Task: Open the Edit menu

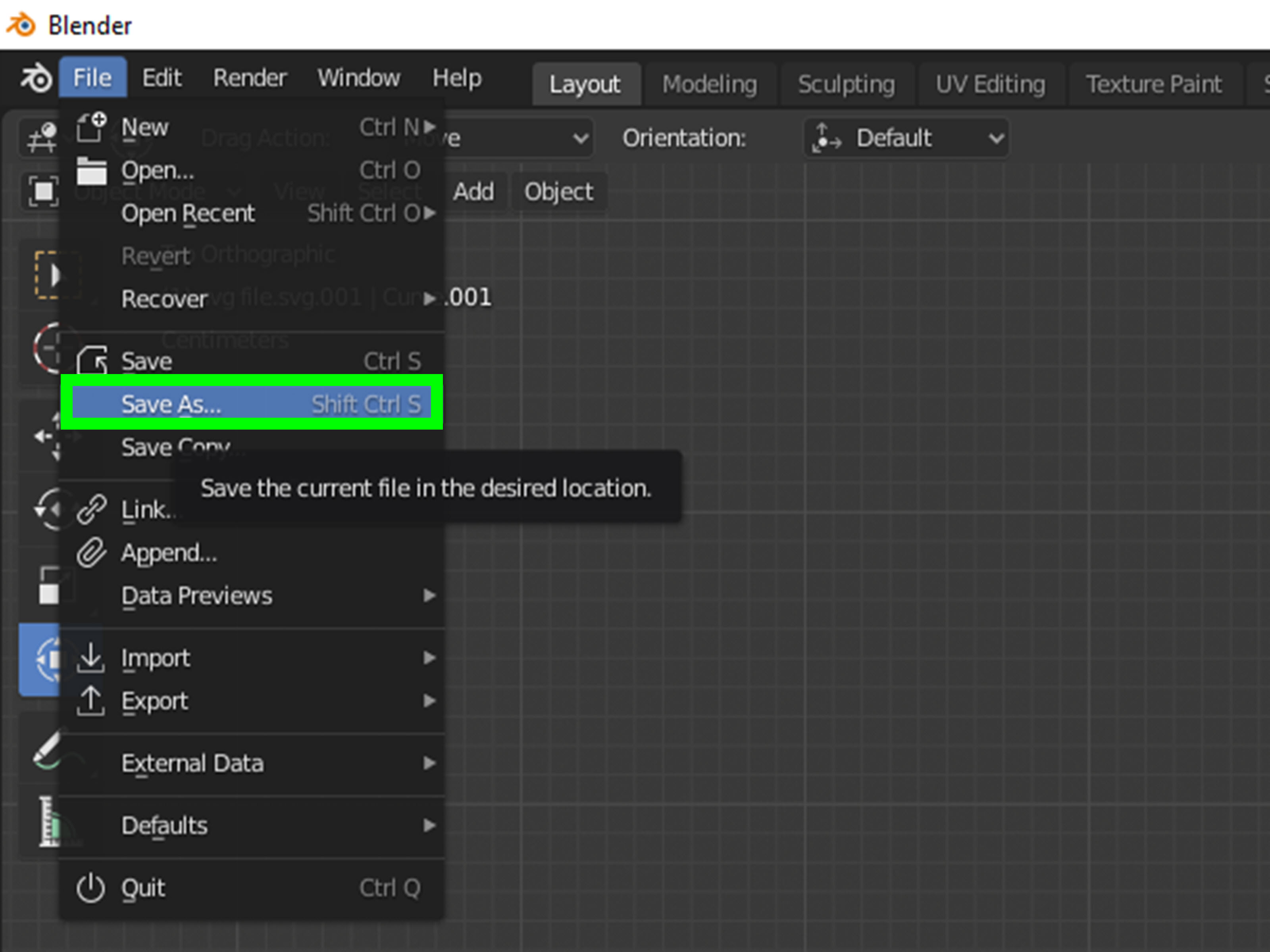Action: (x=162, y=77)
